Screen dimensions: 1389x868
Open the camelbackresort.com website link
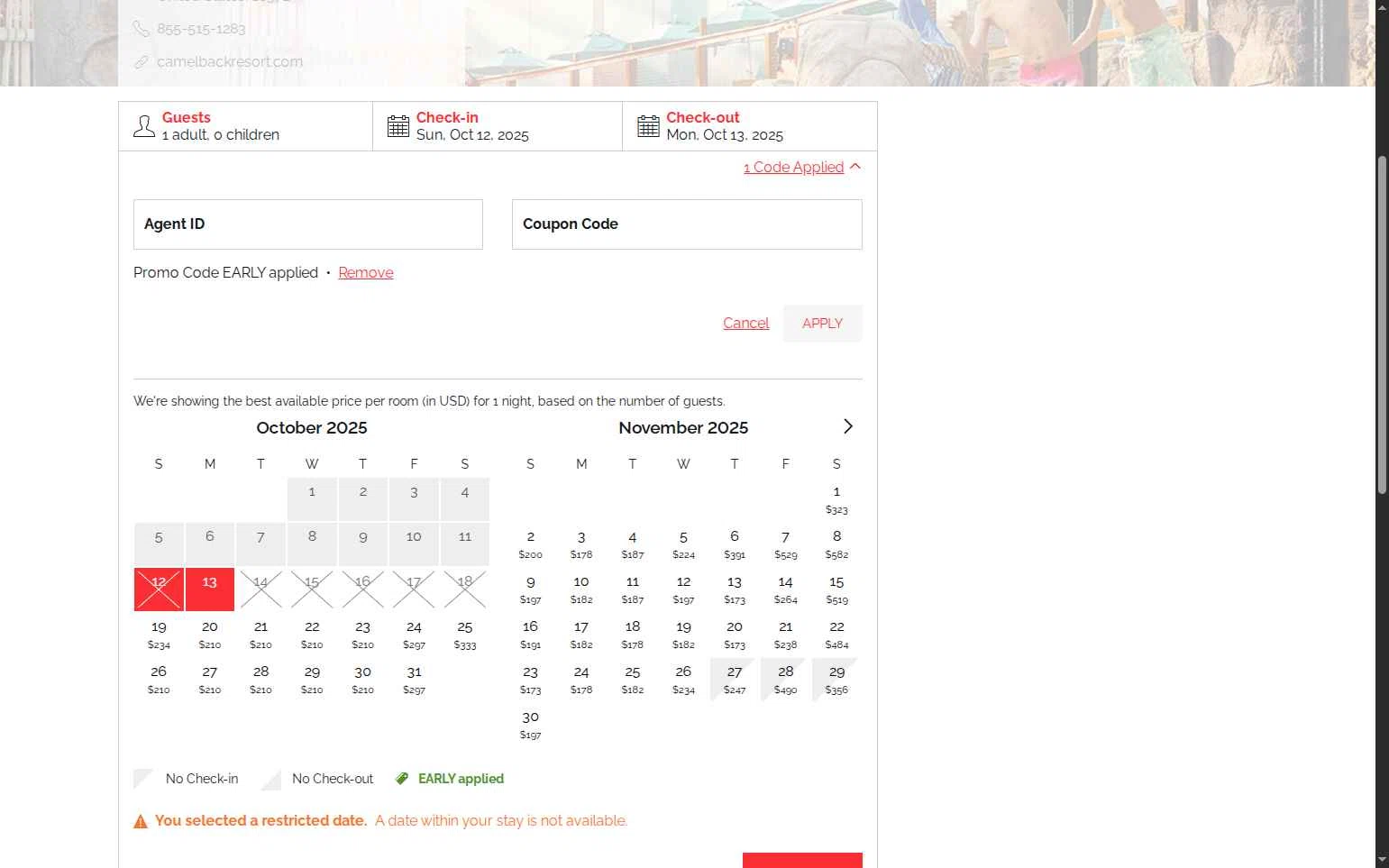(x=230, y=62)
